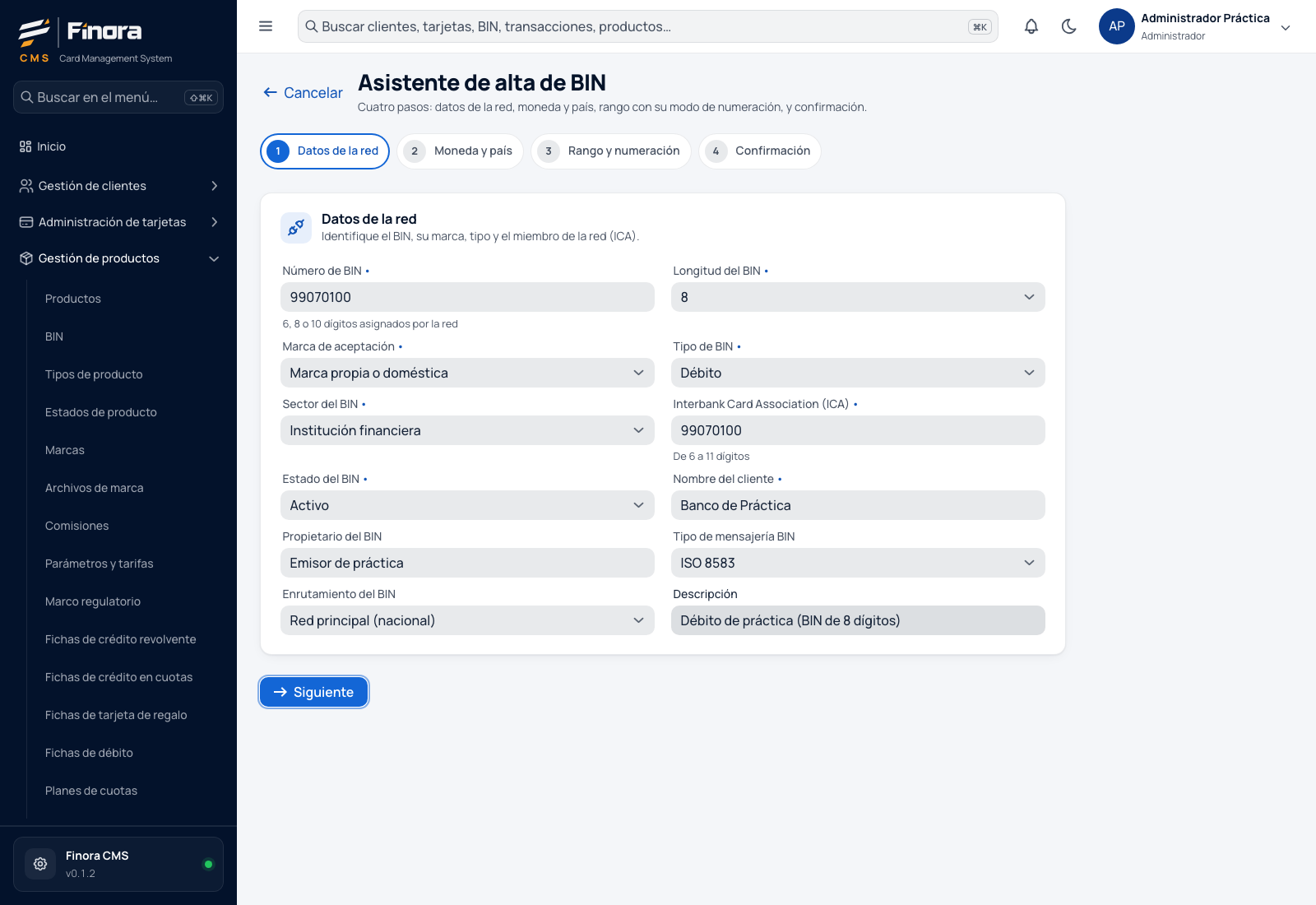The image size is (1316, 905).
Task: Click the Gestión de clientes users icon
Action: coord(26,186)
